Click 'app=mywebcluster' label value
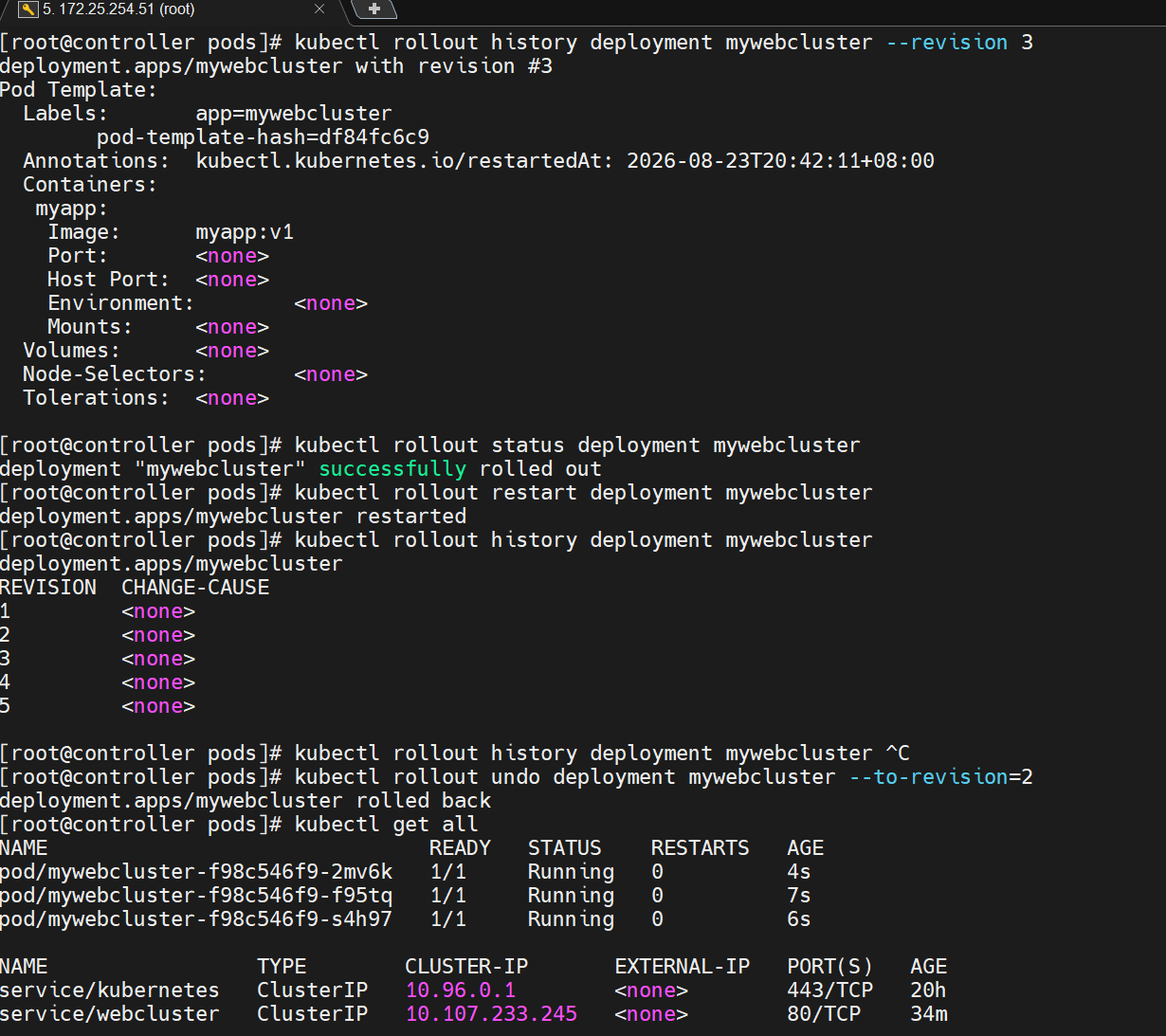The height and width of the screenshot is (1036, 1166). (294, 114)
